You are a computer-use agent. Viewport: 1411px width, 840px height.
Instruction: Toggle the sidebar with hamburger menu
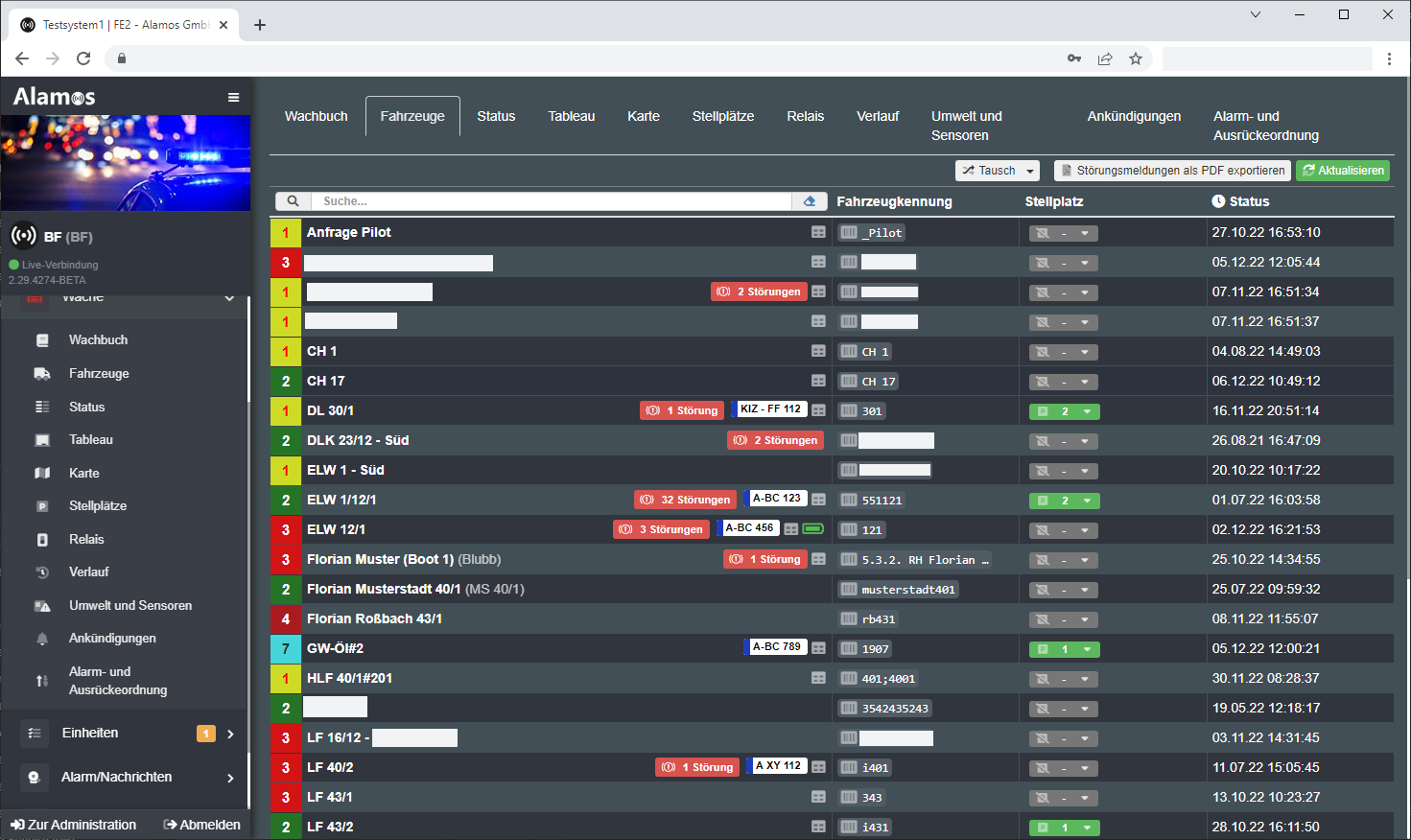[x=233, y=97]
